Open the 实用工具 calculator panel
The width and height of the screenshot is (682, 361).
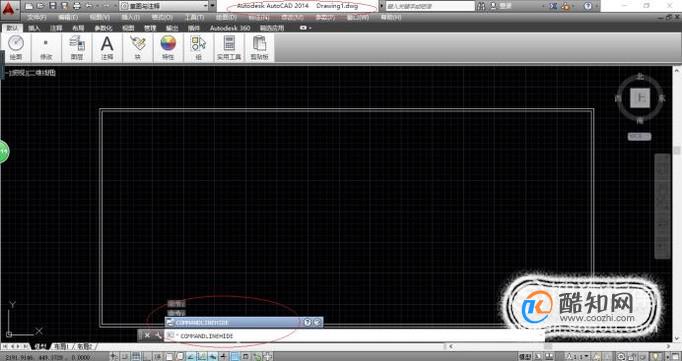(x=229, y=47)
